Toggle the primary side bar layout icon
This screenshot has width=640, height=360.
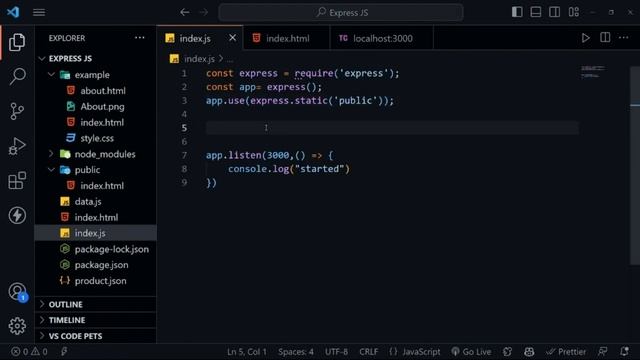517,12
